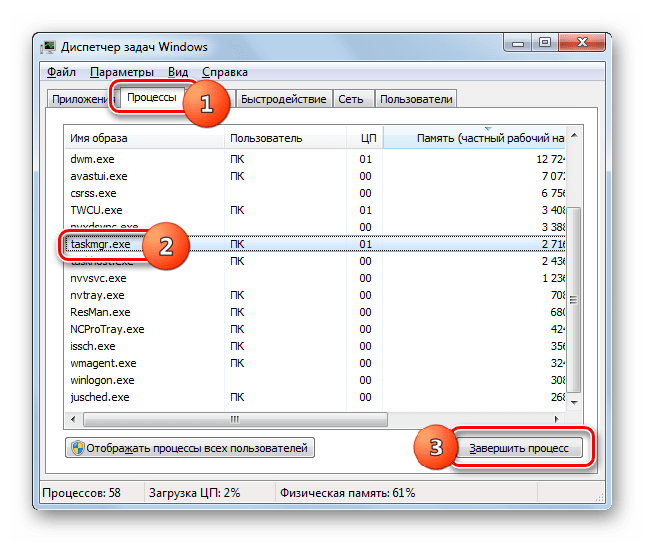Select the wmagent.exe process row
The height and width of the screenshot is (543, 645).
point(315,363)
